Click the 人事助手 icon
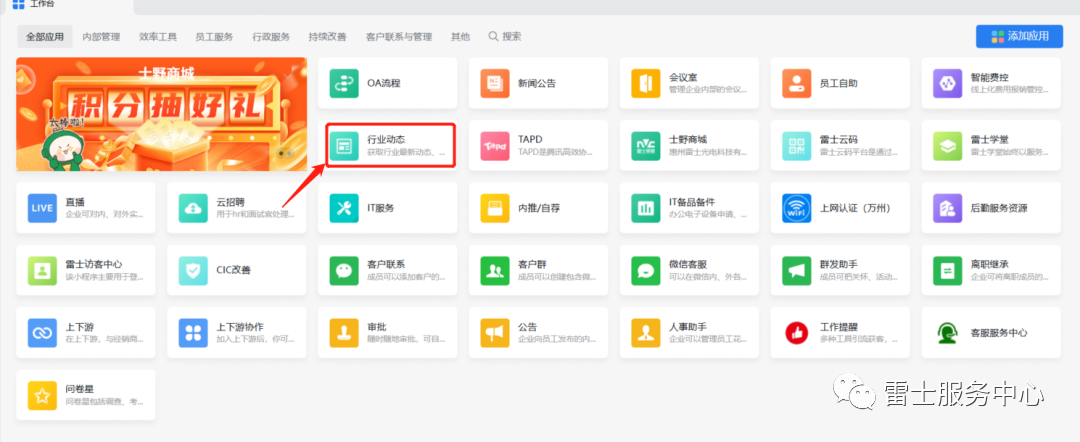This screenshot has width=1080, height=442. (x=644, y=333)
